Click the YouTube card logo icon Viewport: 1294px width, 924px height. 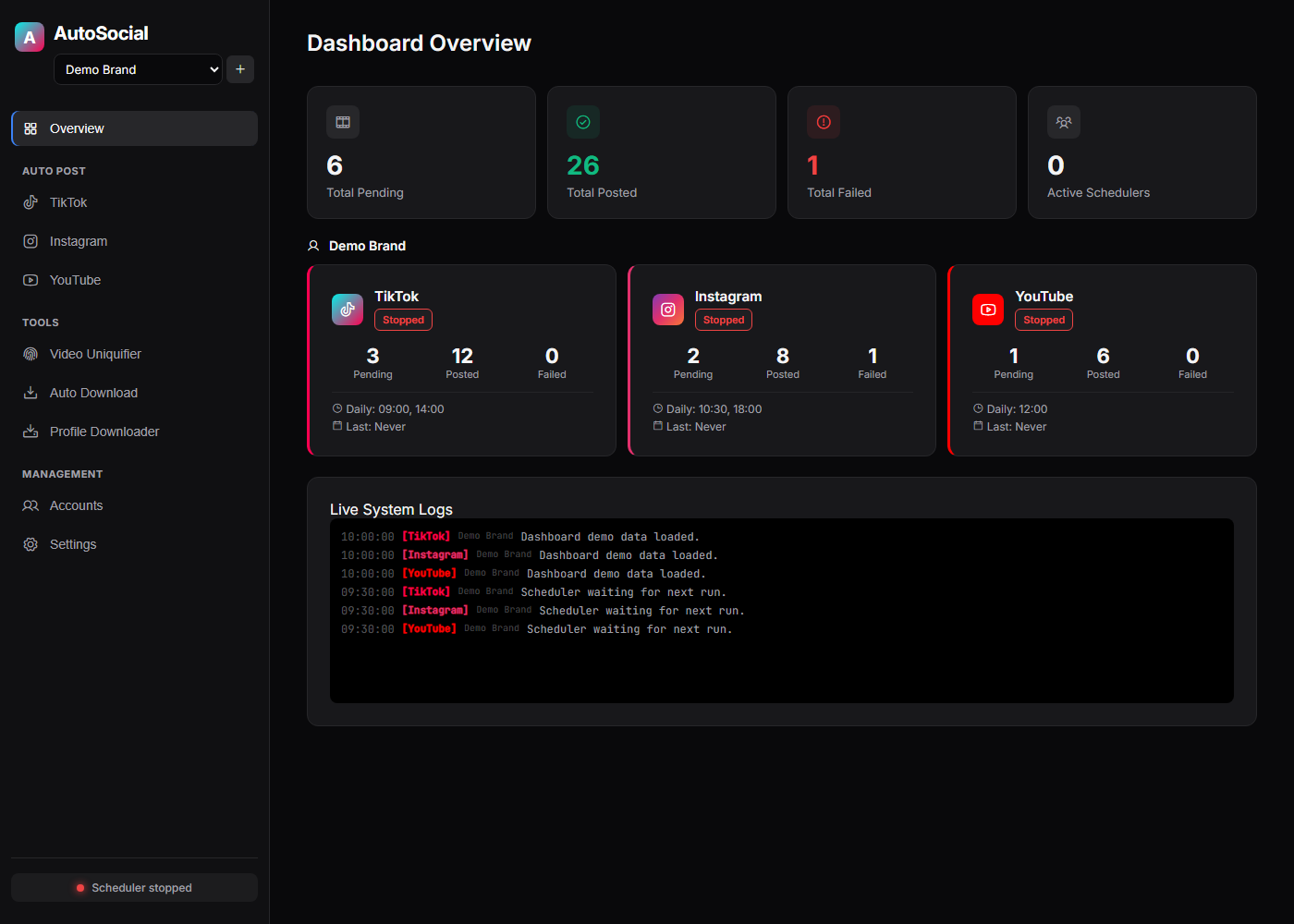point(988,310)
